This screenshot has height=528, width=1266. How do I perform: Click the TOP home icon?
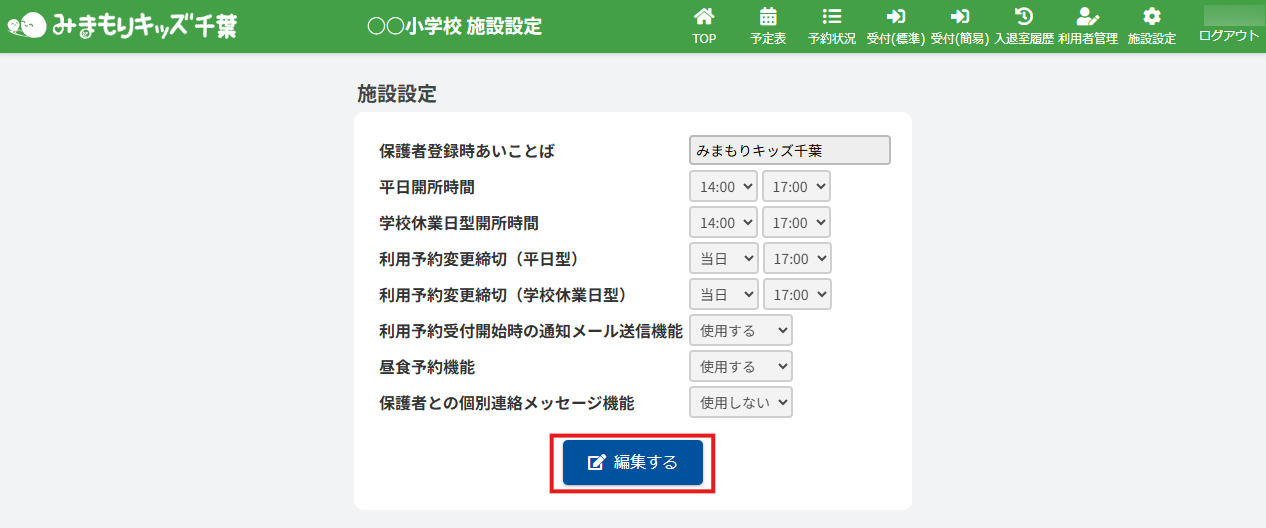point(704,17)
